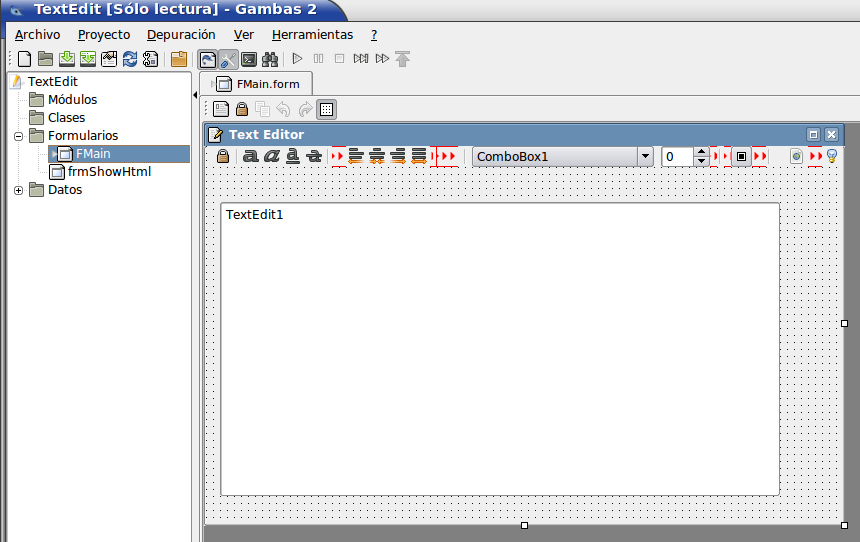Select the Clases folder
The height and width of the screenshot is (542, 860).
[66, 117]
